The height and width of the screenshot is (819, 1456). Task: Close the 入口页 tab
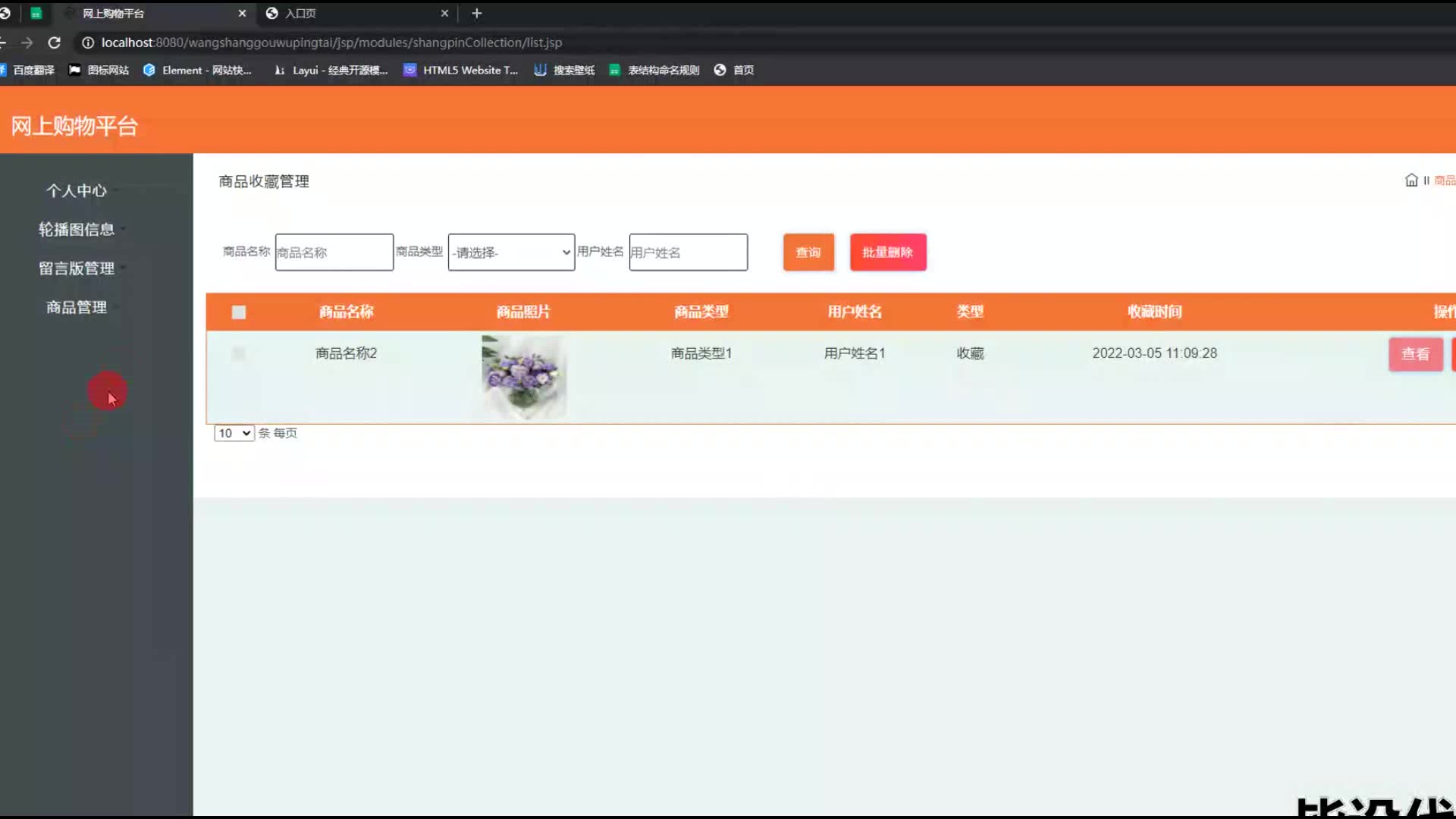[444, 13]
